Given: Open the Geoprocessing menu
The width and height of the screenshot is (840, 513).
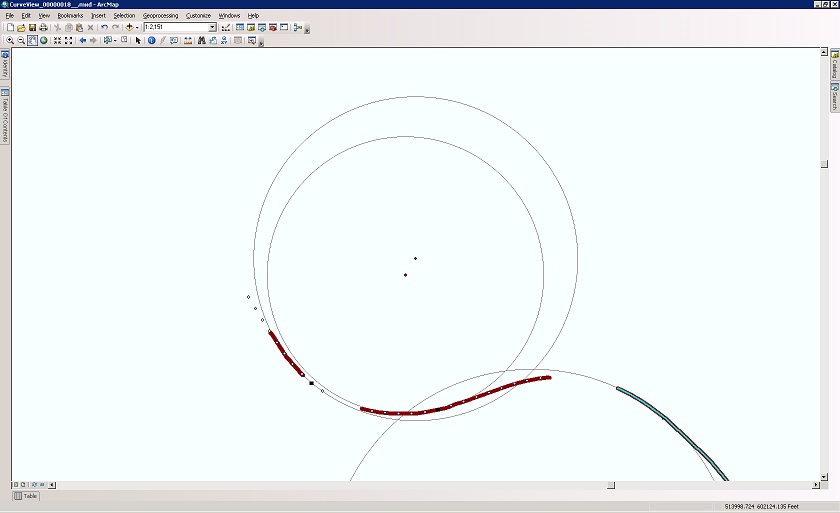Looking at the screenshot, I should click(x=160, y=16).
